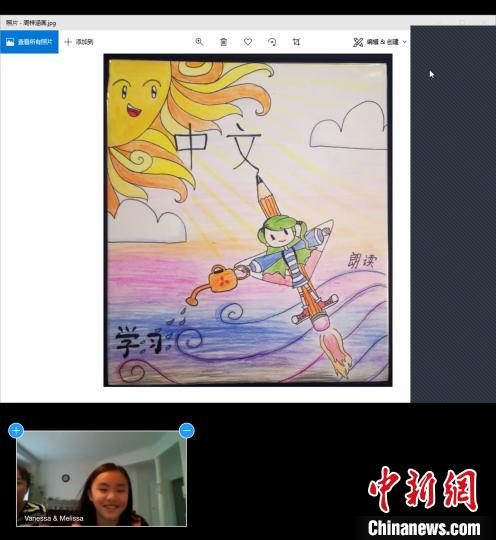Select the Vanessa & Melissa video thumbnail
Image resolution: width=496 pixels, height=540 pixels.
[x=102, y=478]
